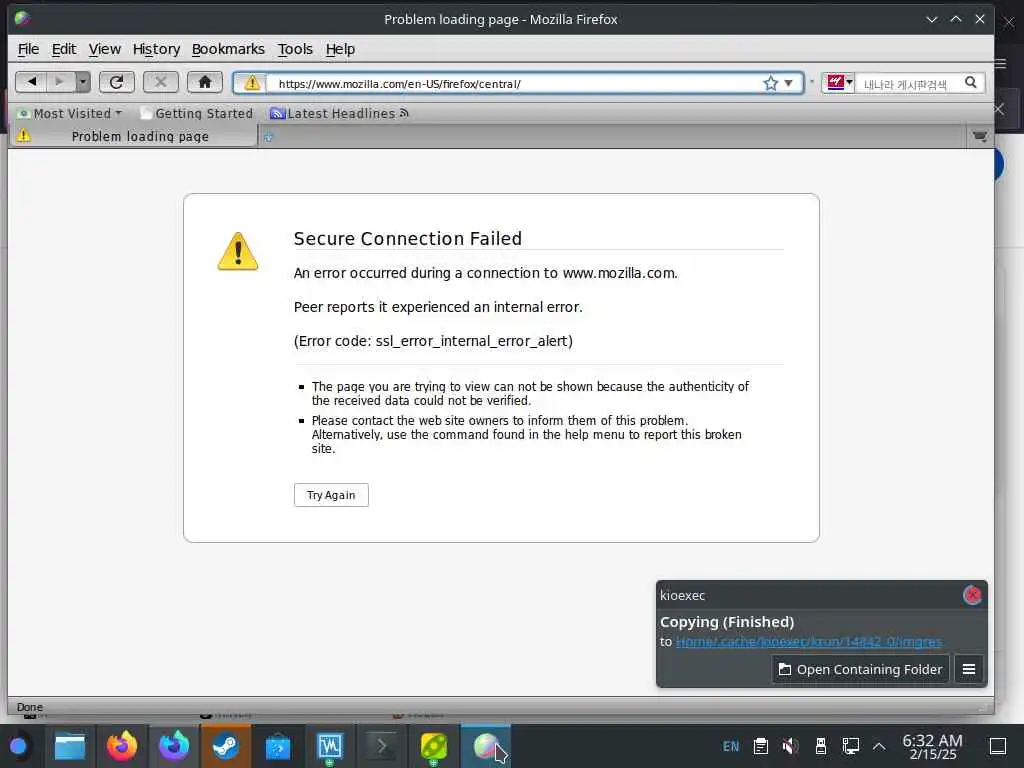The image size is (1024, 768).
Task: Open the File menu
Action: (28, 49)
